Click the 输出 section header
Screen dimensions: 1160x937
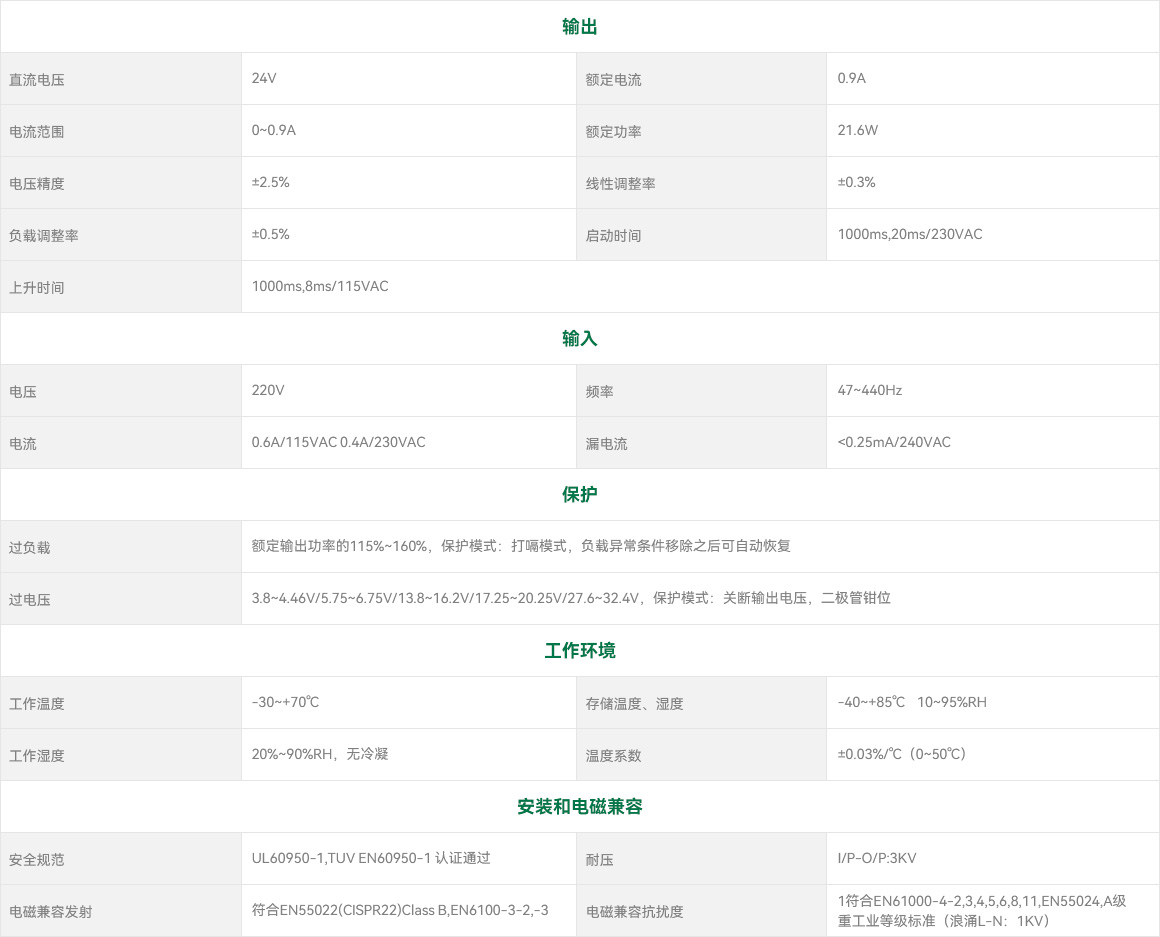tap(579, 27)
